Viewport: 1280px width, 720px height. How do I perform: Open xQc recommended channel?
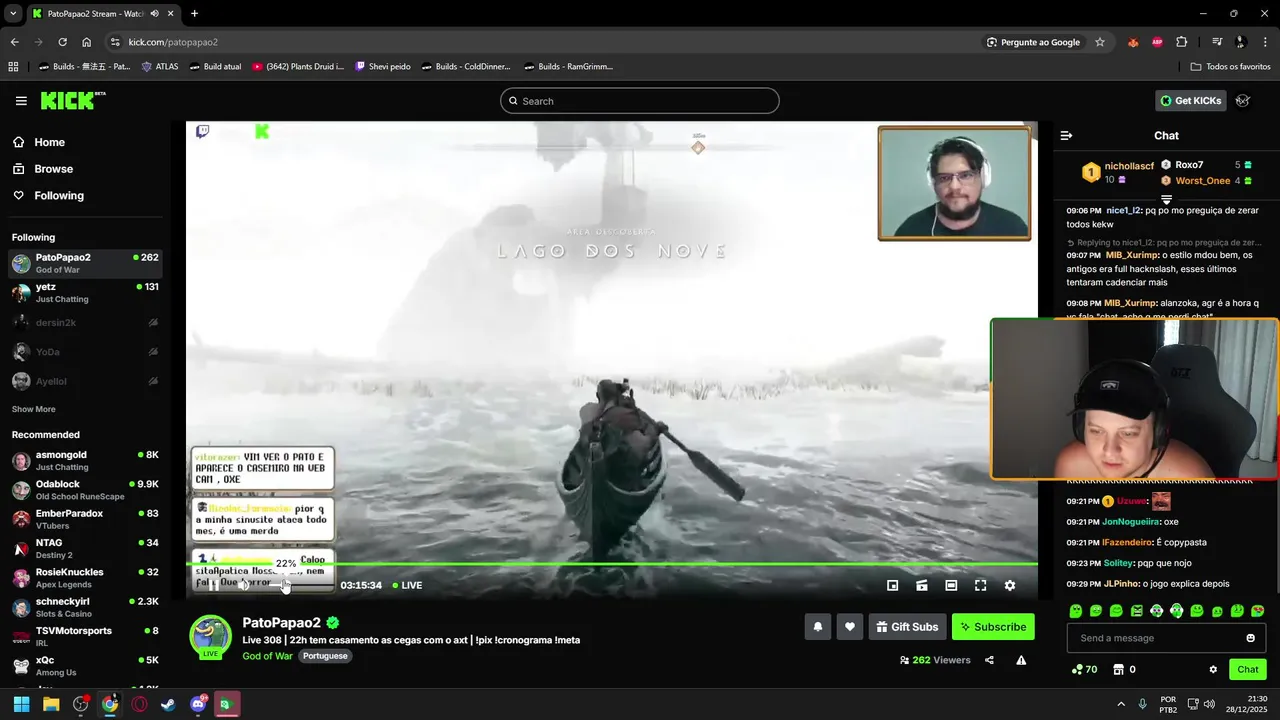tap(85, 666)
